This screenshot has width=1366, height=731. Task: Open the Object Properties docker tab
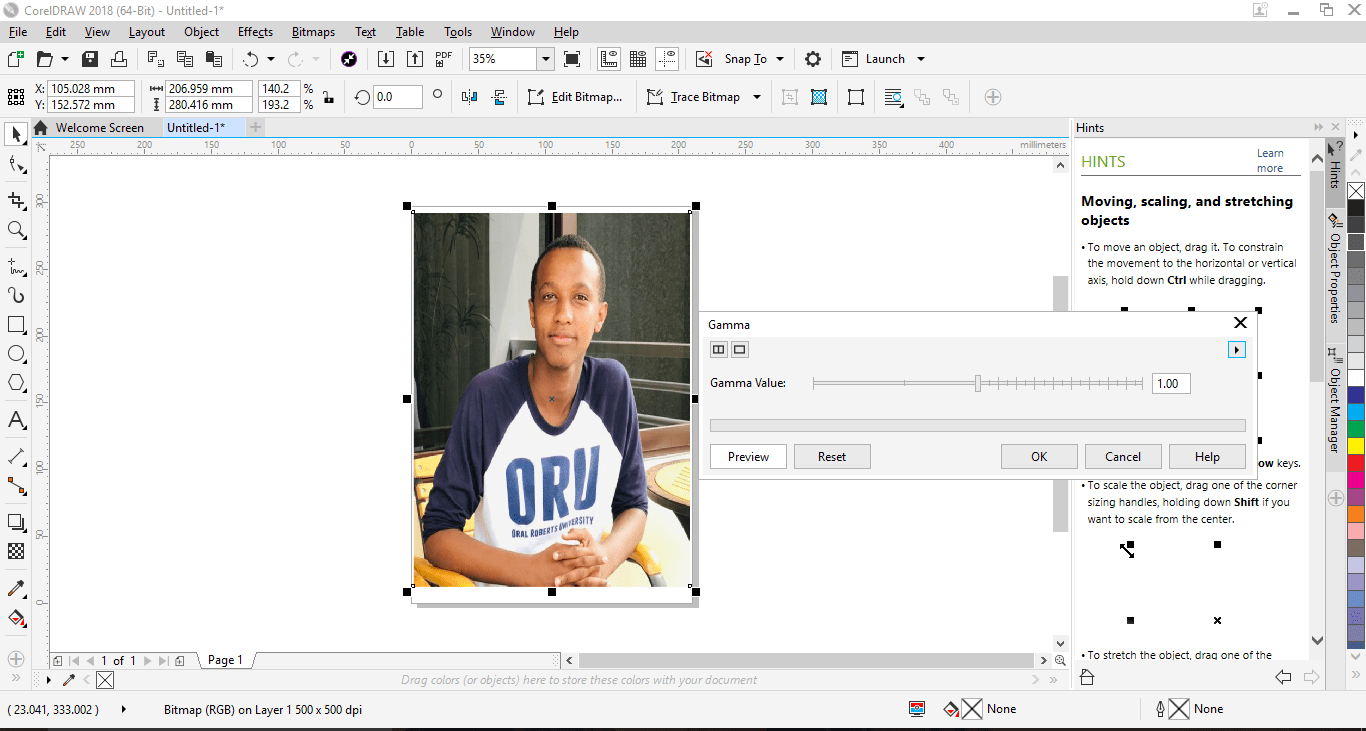pyautogui.click(x=1334, y=269)
